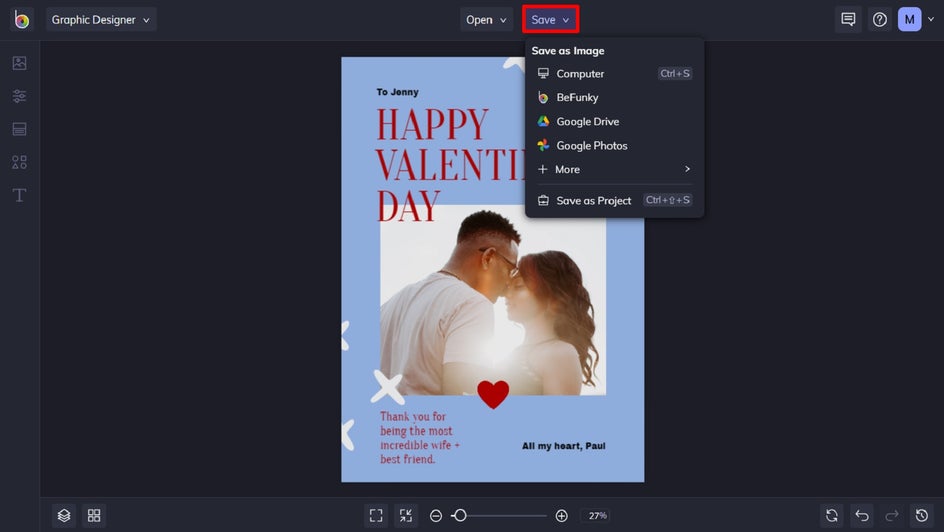Click the zoom out minus icon

(436, 516)
